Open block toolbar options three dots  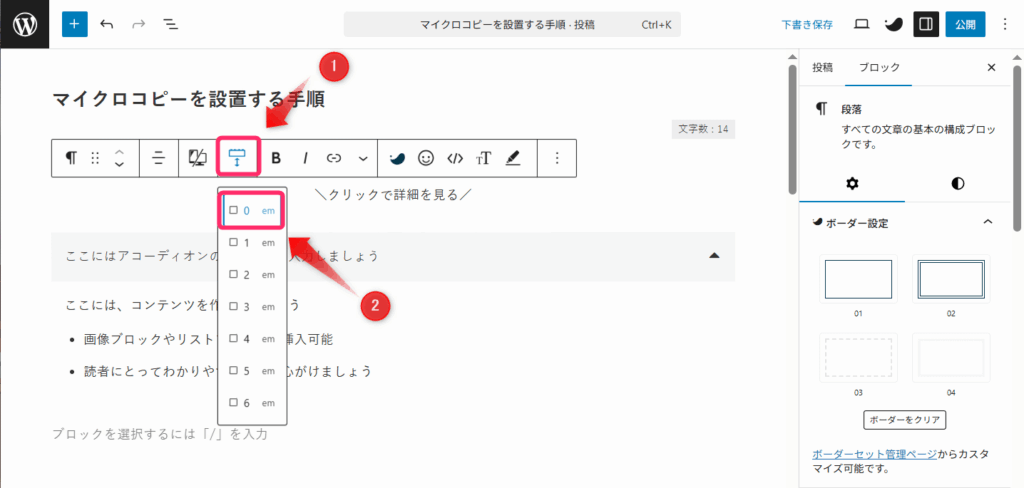click(x=557, y=158)
